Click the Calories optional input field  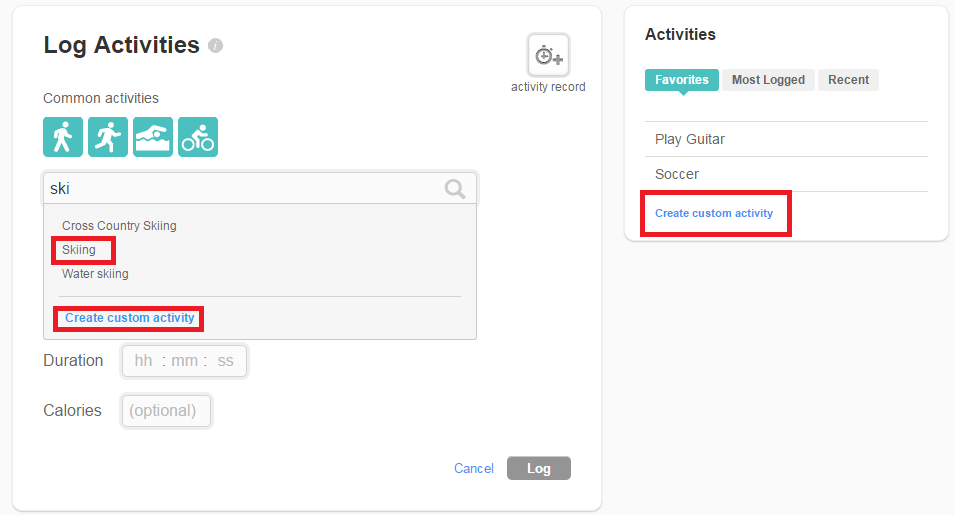(166, 411)
